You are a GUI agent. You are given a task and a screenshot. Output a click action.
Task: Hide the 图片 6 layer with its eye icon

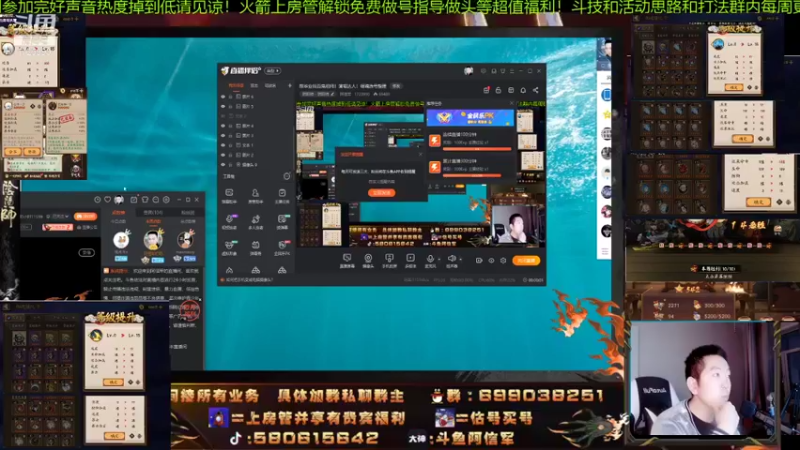[223, 96]
